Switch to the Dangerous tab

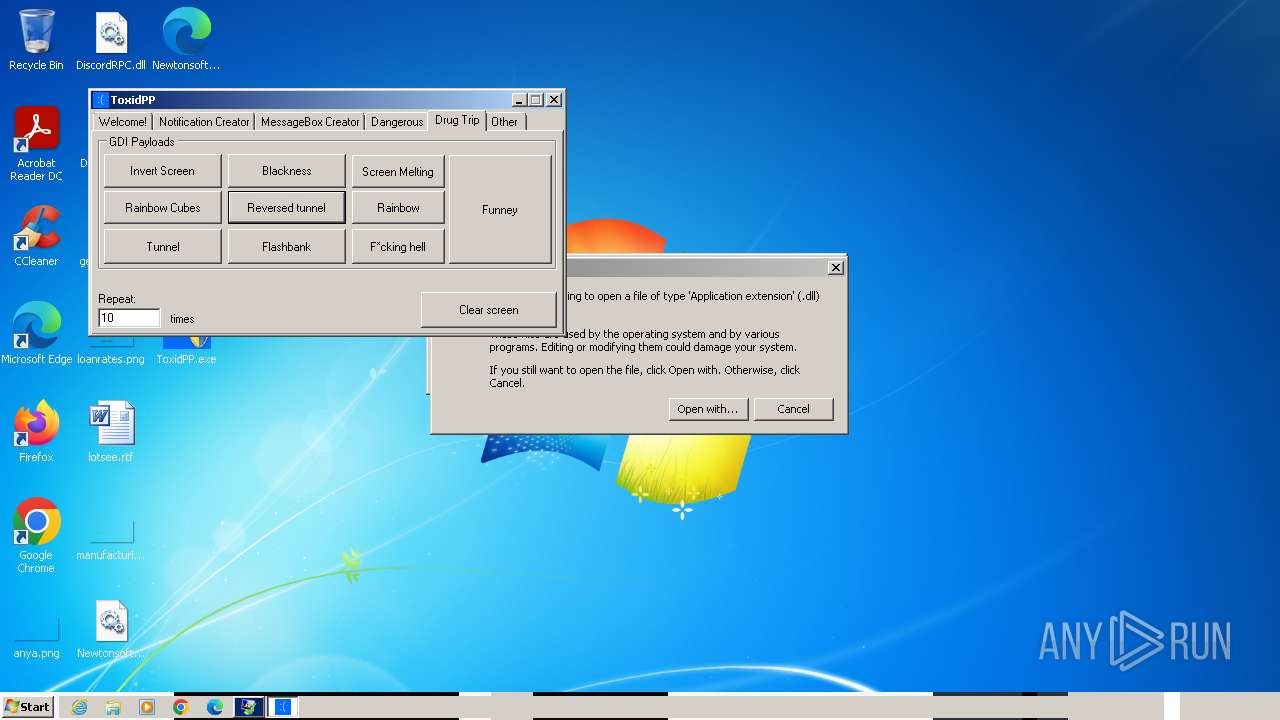click(397, 122)
